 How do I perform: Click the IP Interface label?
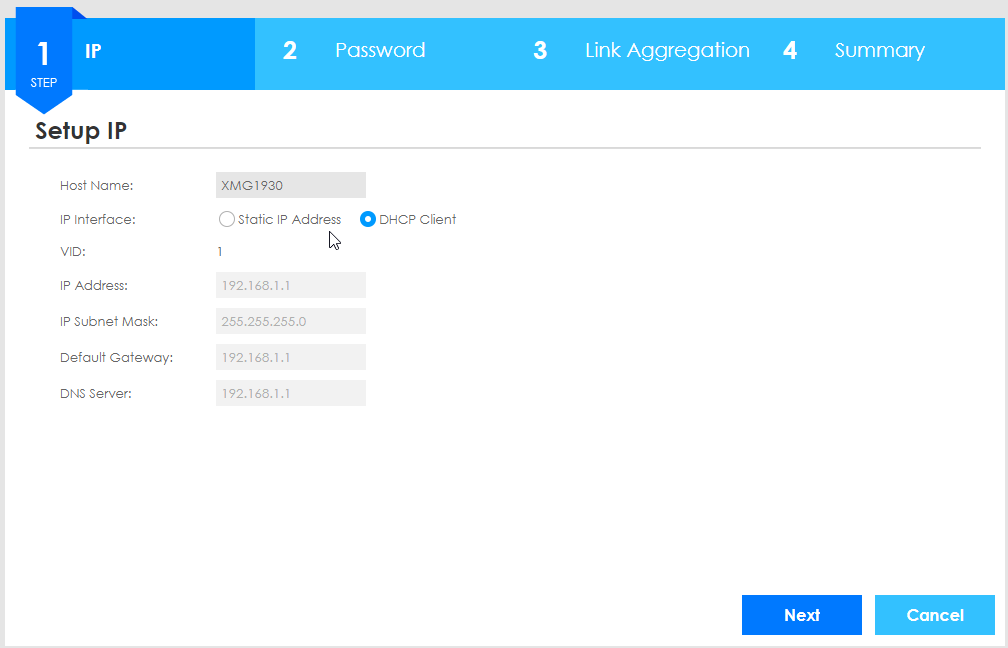point(97,220)
